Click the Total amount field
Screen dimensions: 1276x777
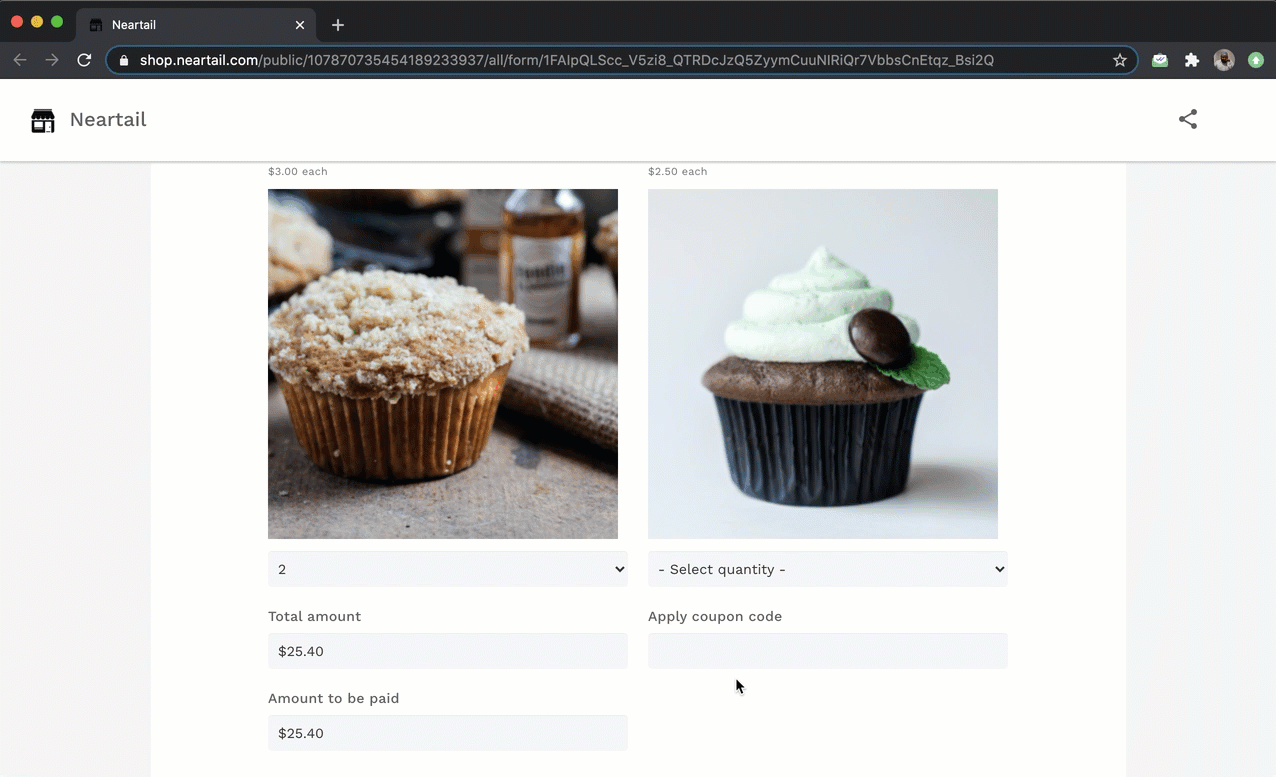pyautogui.click(x=447, y=651)
